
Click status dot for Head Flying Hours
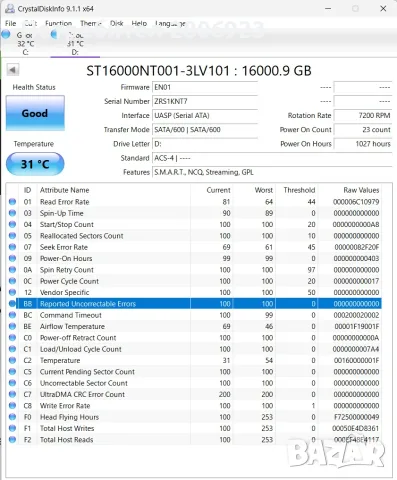click(x=12, y=417)
